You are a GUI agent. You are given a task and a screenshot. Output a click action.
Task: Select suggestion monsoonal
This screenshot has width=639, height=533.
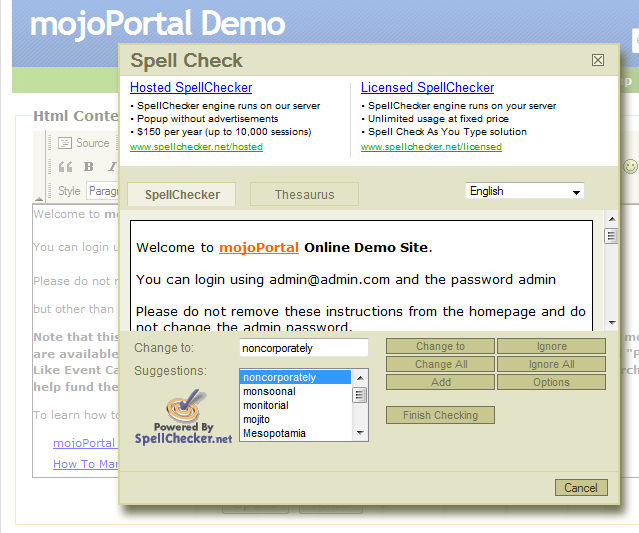click(295, 391)
